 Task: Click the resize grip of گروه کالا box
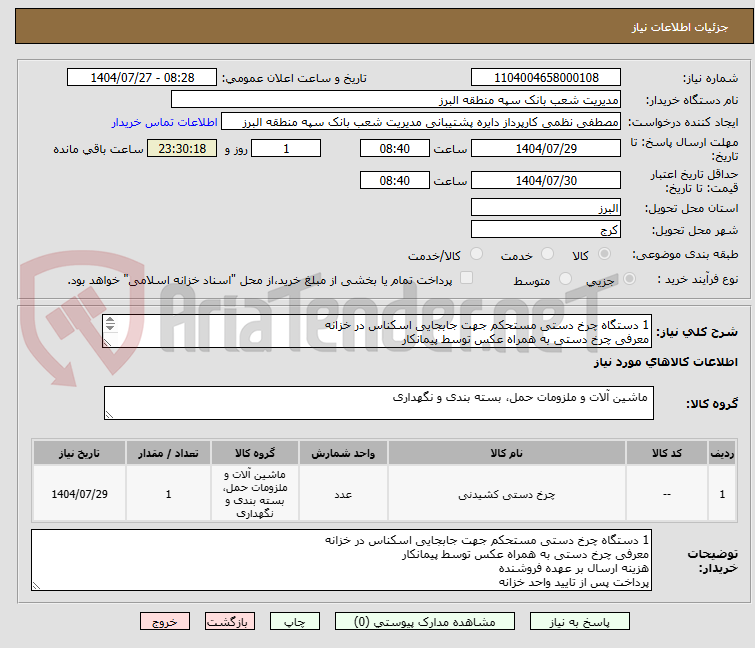109,415
